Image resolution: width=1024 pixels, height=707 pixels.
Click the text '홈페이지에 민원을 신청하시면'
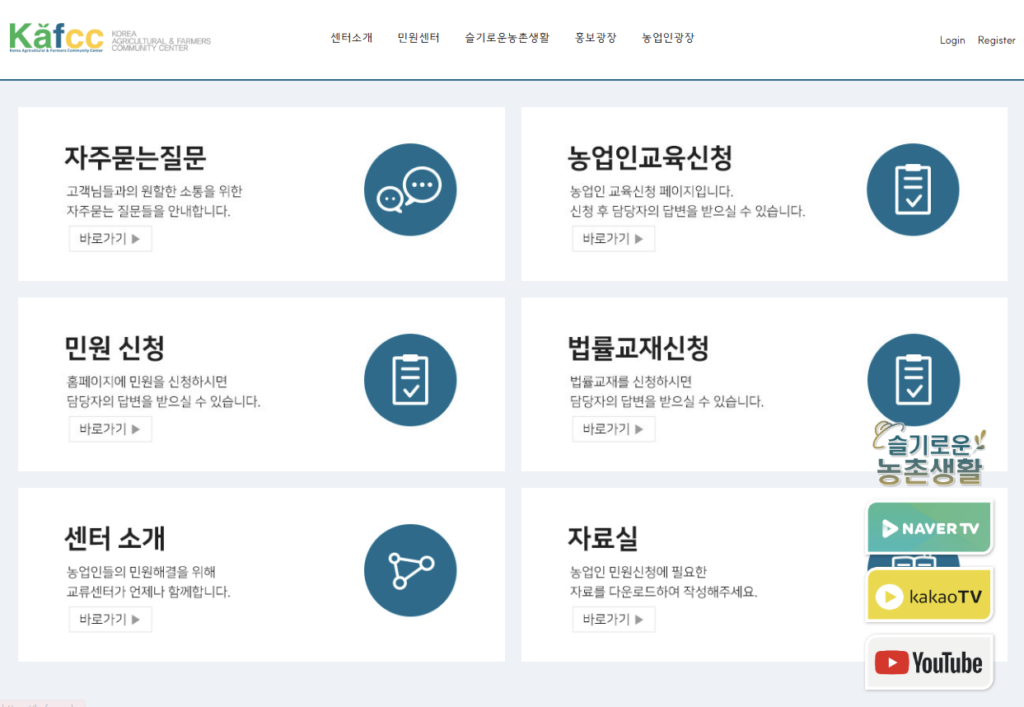pos(147,381)
